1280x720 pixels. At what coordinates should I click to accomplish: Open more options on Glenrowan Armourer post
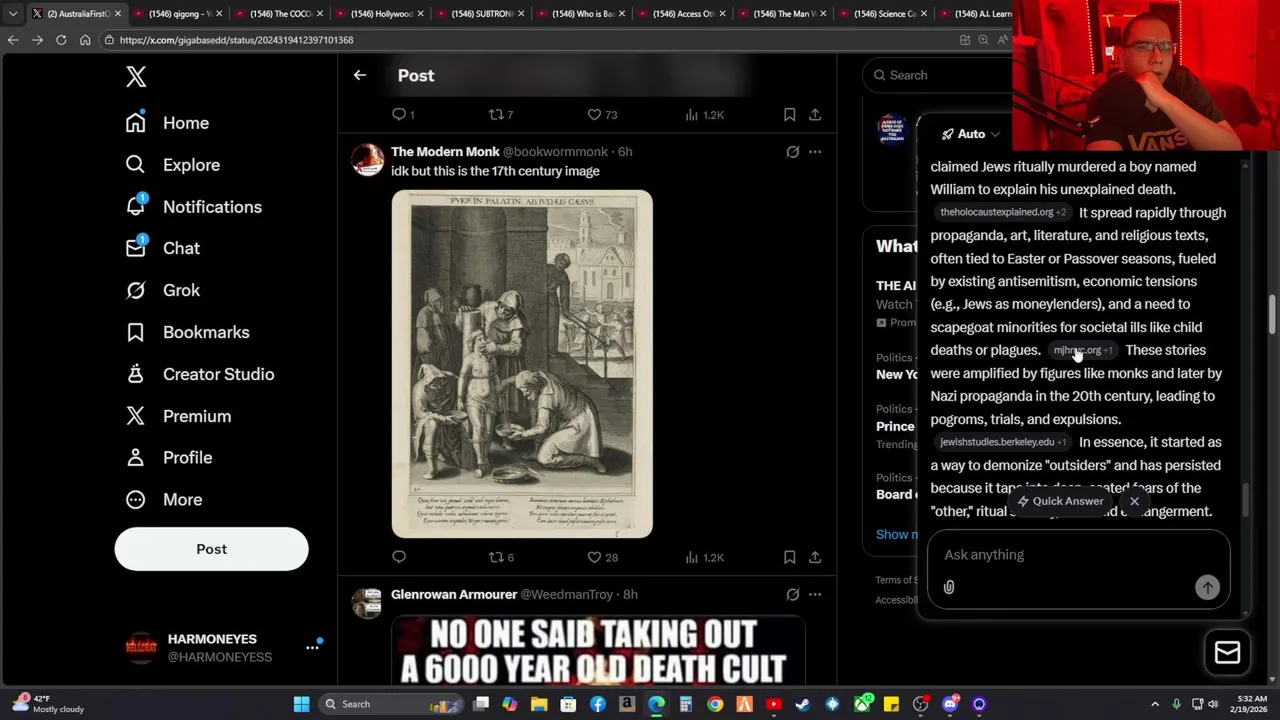pyautogui.click(x=815, y=594)
